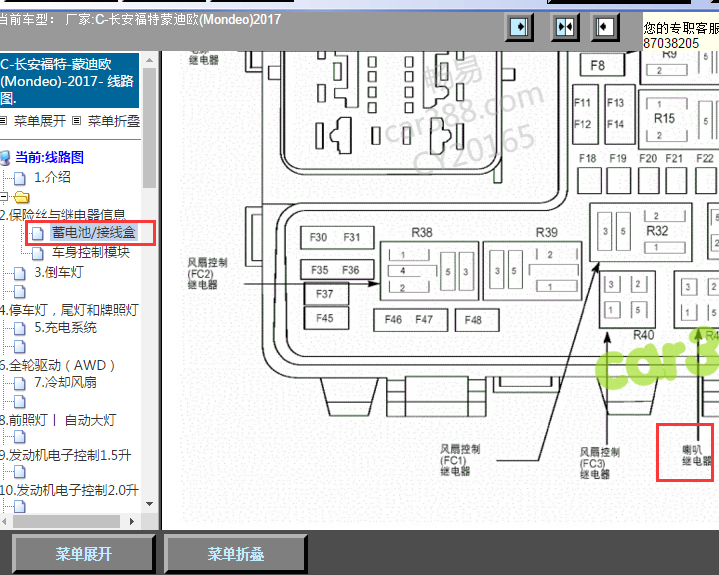This screenshot has width=719, height=575.
Task: Open 9.发动机电子控制1.5升 tree entry
Action: (66, 455)
